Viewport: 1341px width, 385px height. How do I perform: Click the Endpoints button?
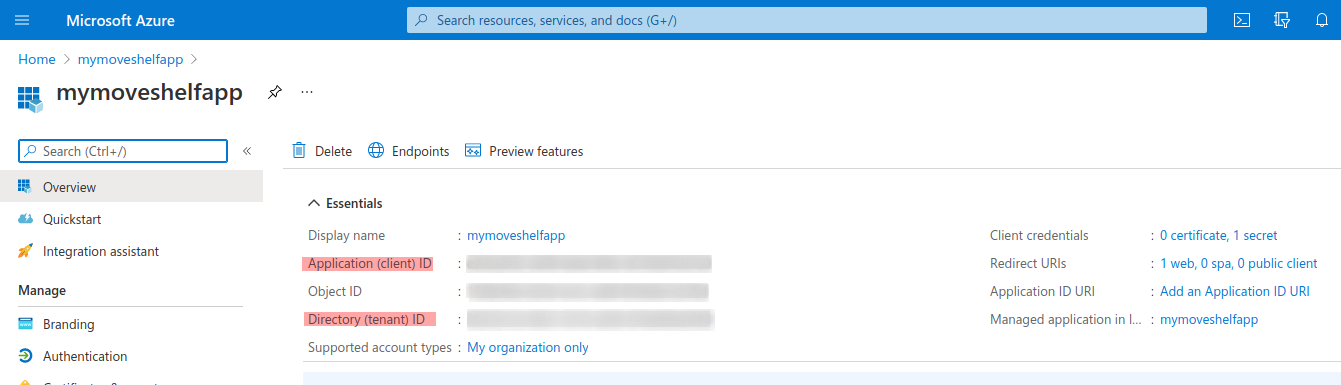[408, 151]
